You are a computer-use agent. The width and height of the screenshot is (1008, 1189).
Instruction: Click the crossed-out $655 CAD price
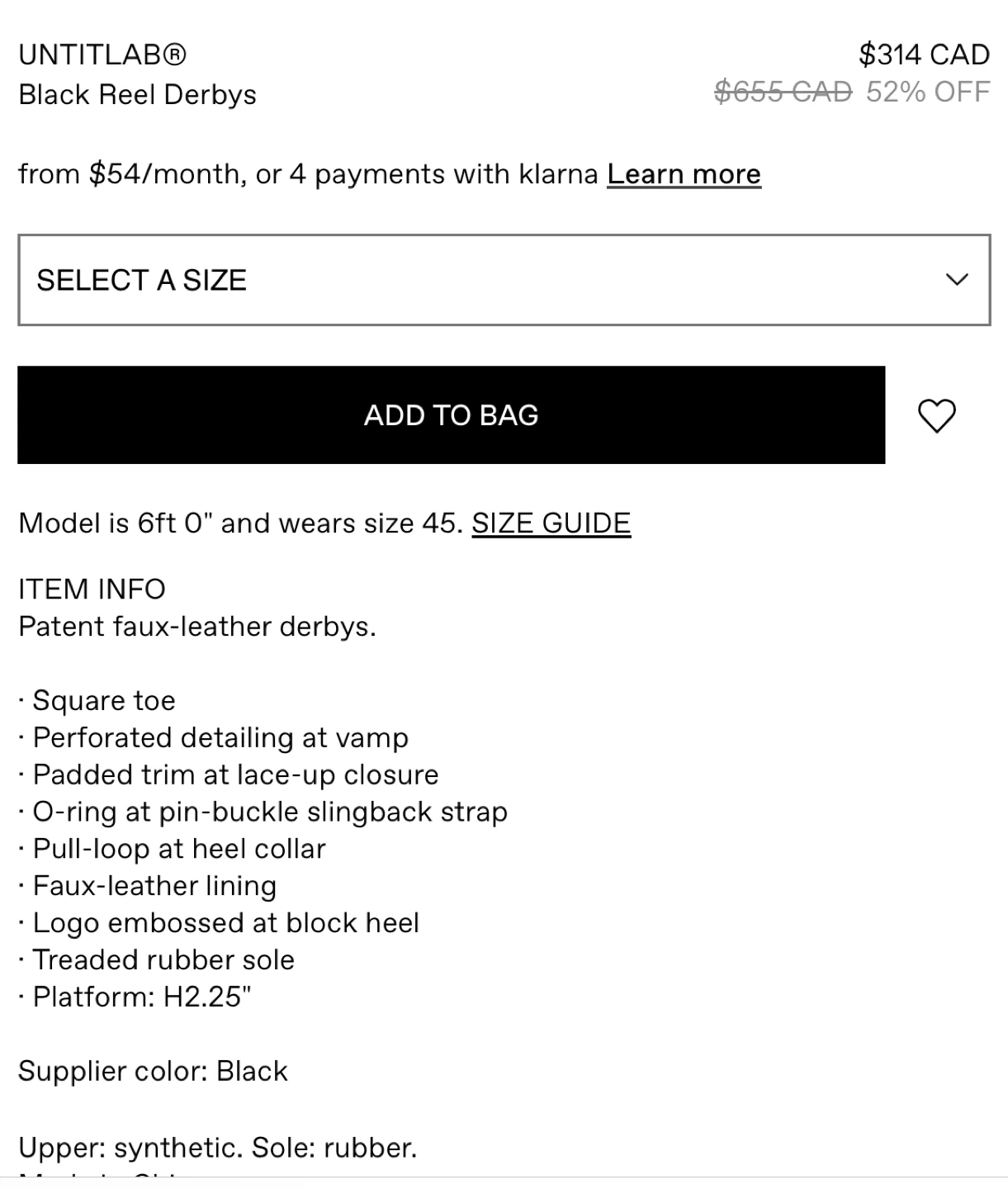(782, 92)
